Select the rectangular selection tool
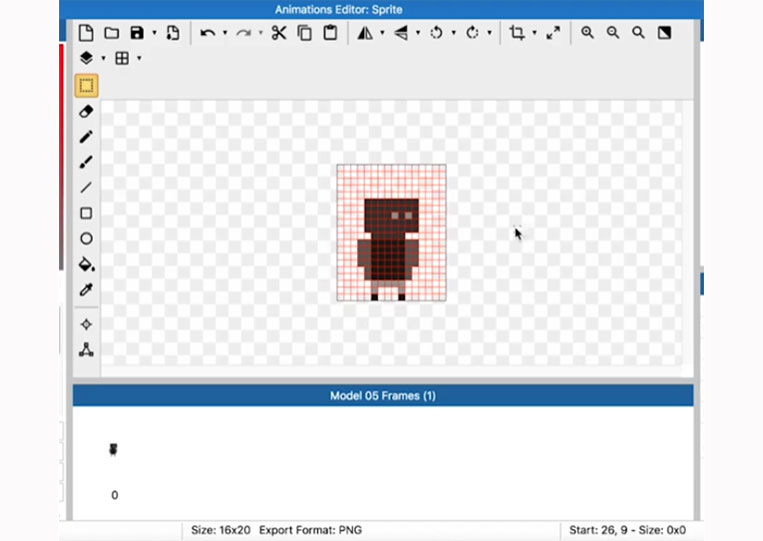The height and width of the screenshot is (541, 763). pyautogui.click(x=86, y=86)
